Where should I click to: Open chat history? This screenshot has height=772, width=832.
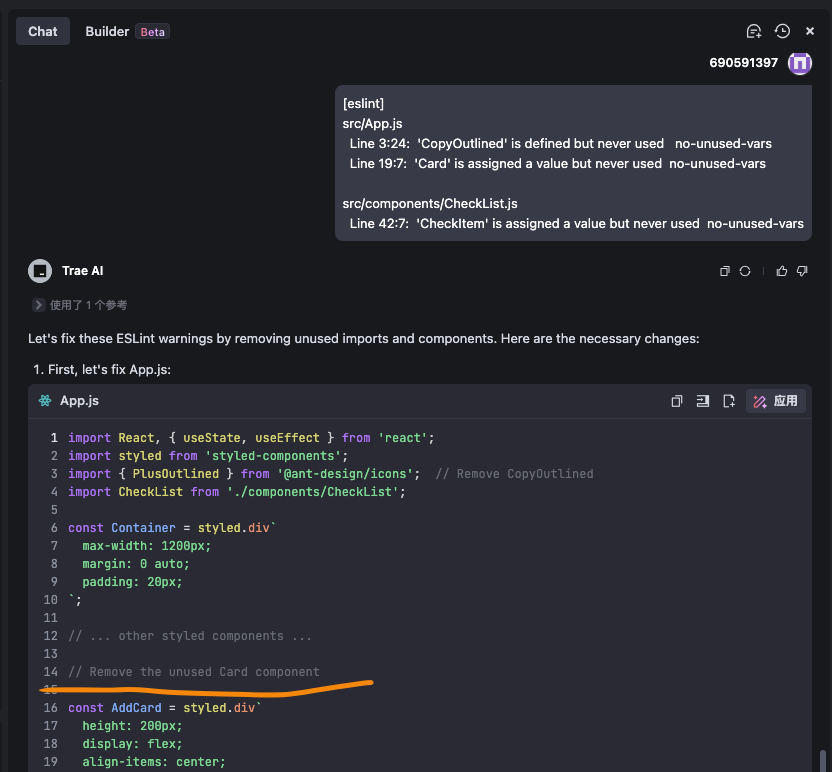point(782,31)
